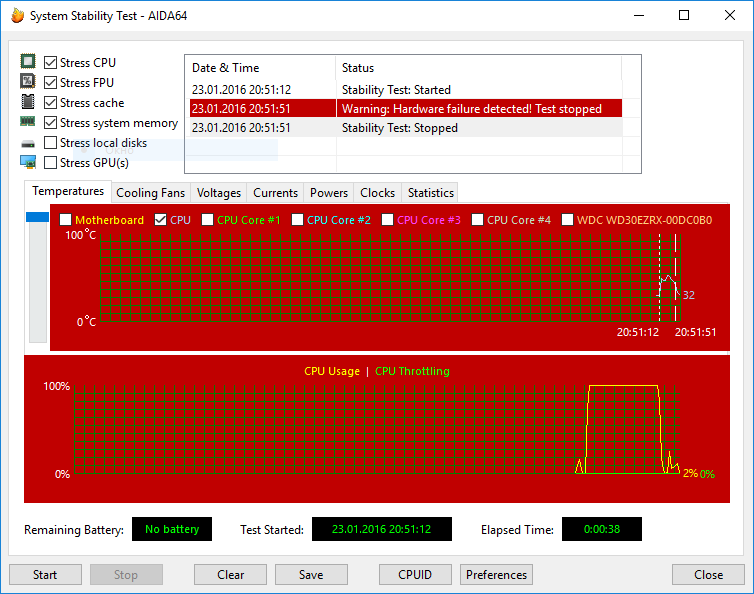
Task: Open the Clocks tab
Action: 377,193
